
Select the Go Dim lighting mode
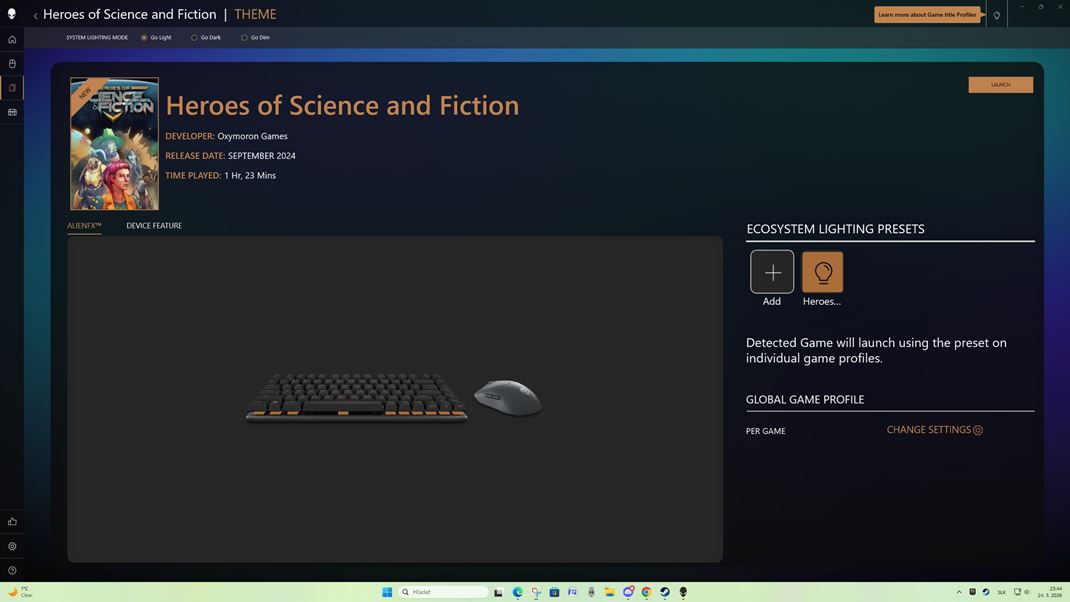coord(244,38)
